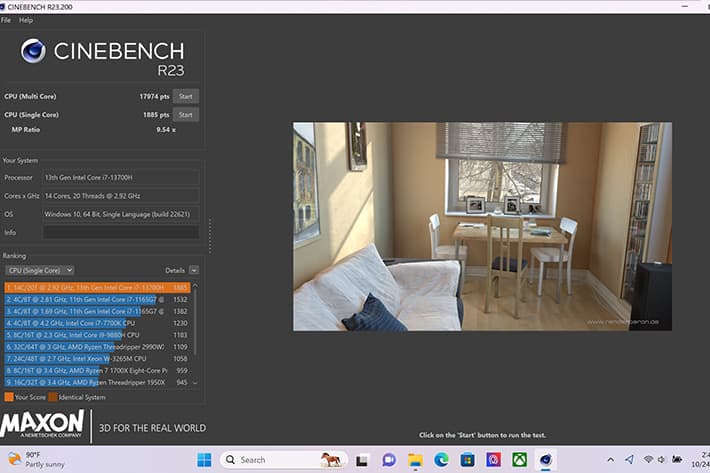
Task: Open the CPU (Single Core) ranking dropdown
Action: point(40,270)
